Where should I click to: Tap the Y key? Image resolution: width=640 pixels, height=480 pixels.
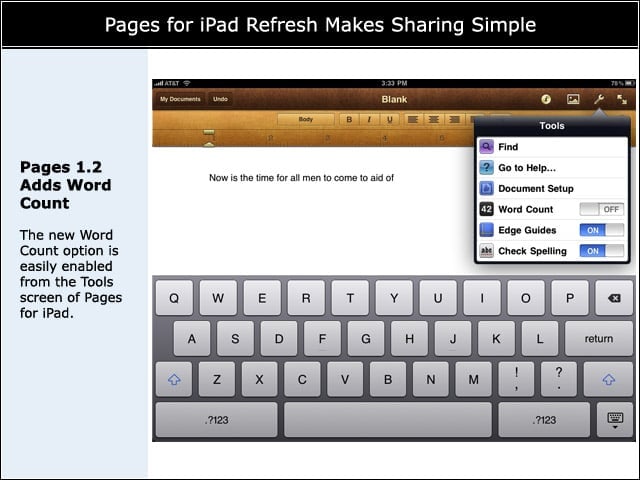pos(394,298)
